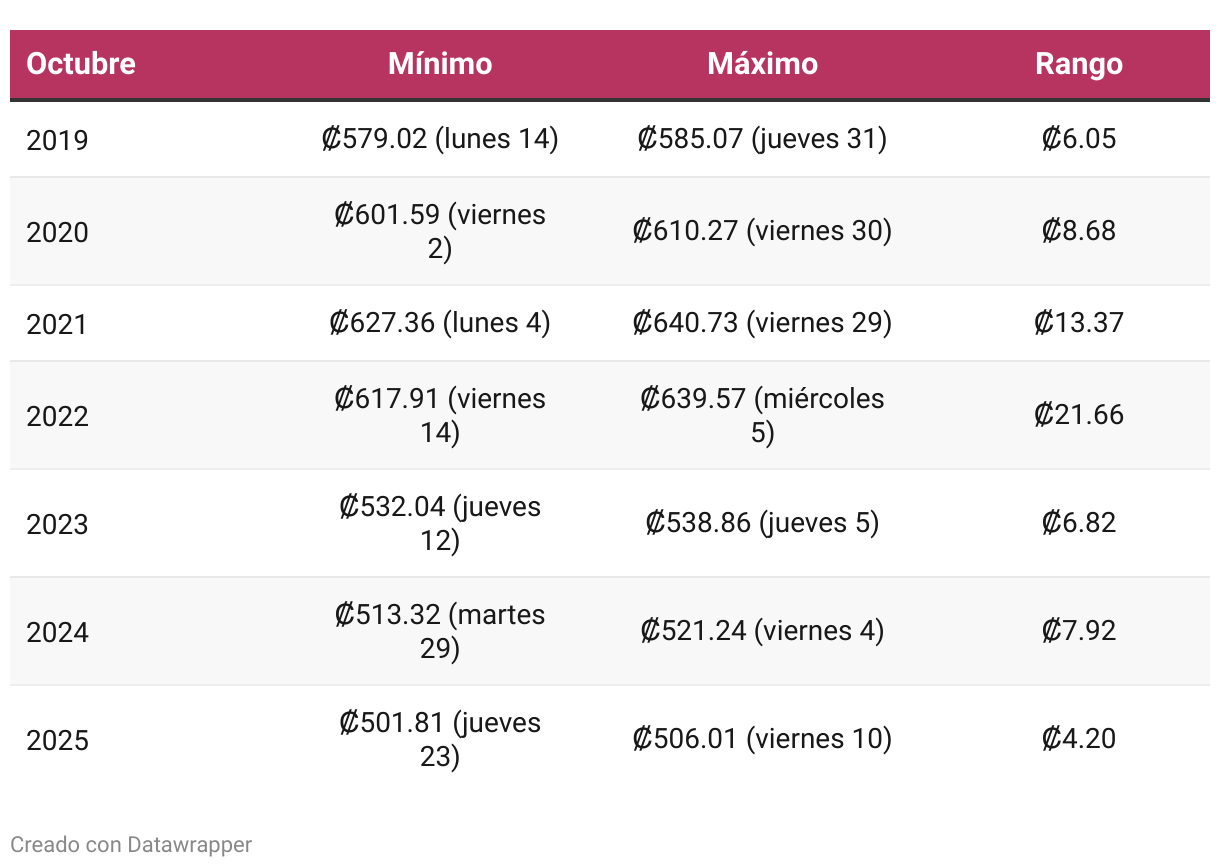Select the 2022 row year cell
1220x868 pixels.
(57, 416)
